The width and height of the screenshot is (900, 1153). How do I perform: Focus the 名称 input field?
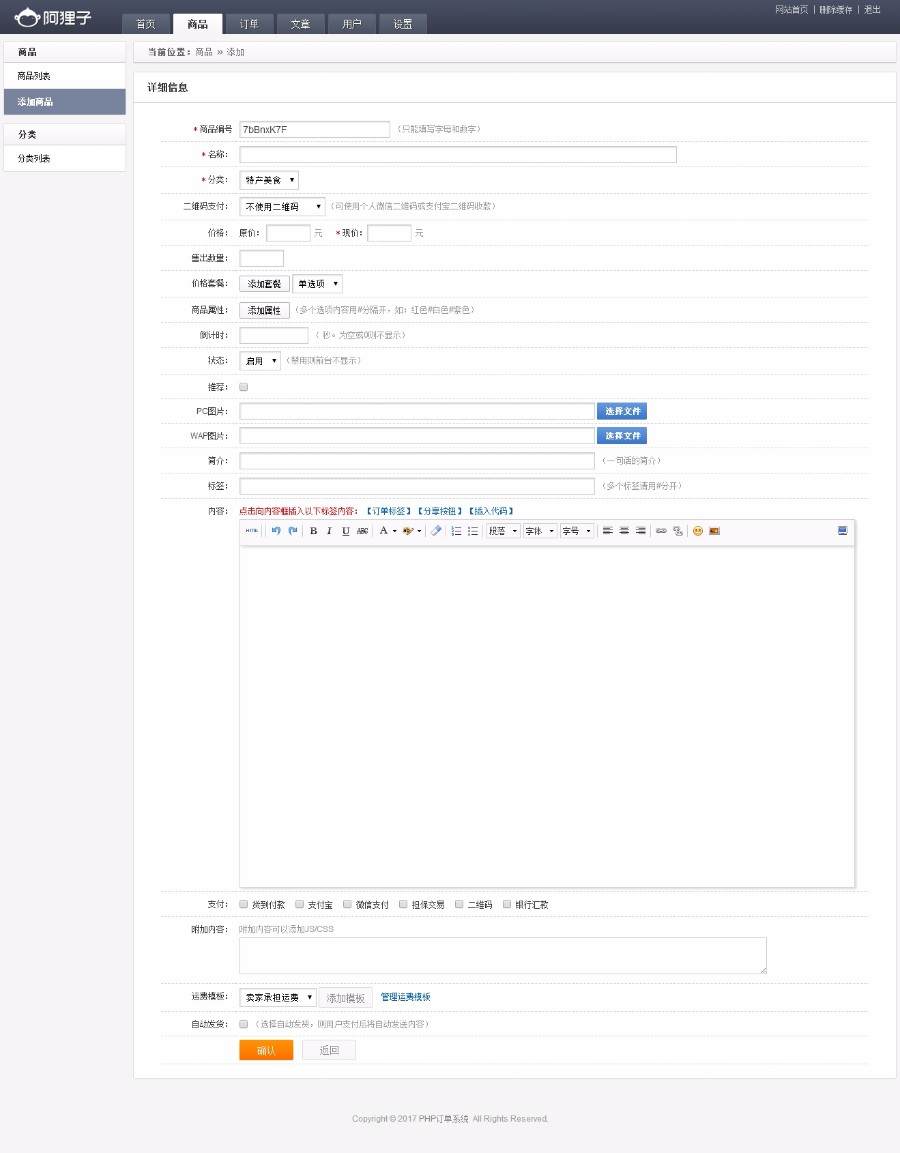coord(457,154)
